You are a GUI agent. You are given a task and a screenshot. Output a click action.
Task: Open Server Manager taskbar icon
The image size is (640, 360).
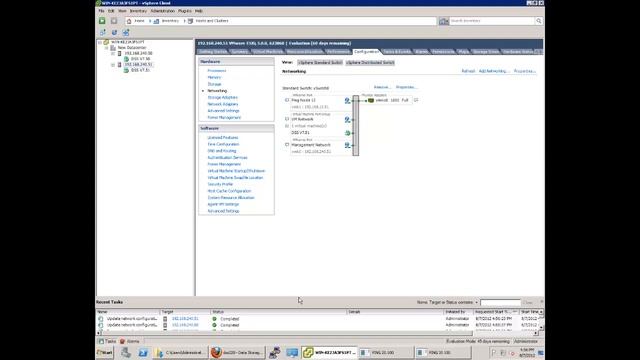[x=126, y=353]
